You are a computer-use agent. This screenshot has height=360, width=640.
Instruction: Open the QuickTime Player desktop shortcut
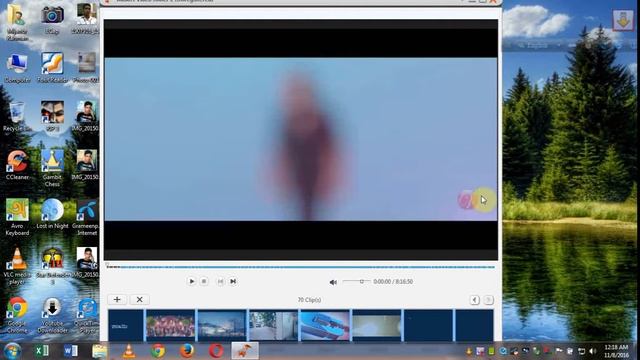(x=87, y=315)
